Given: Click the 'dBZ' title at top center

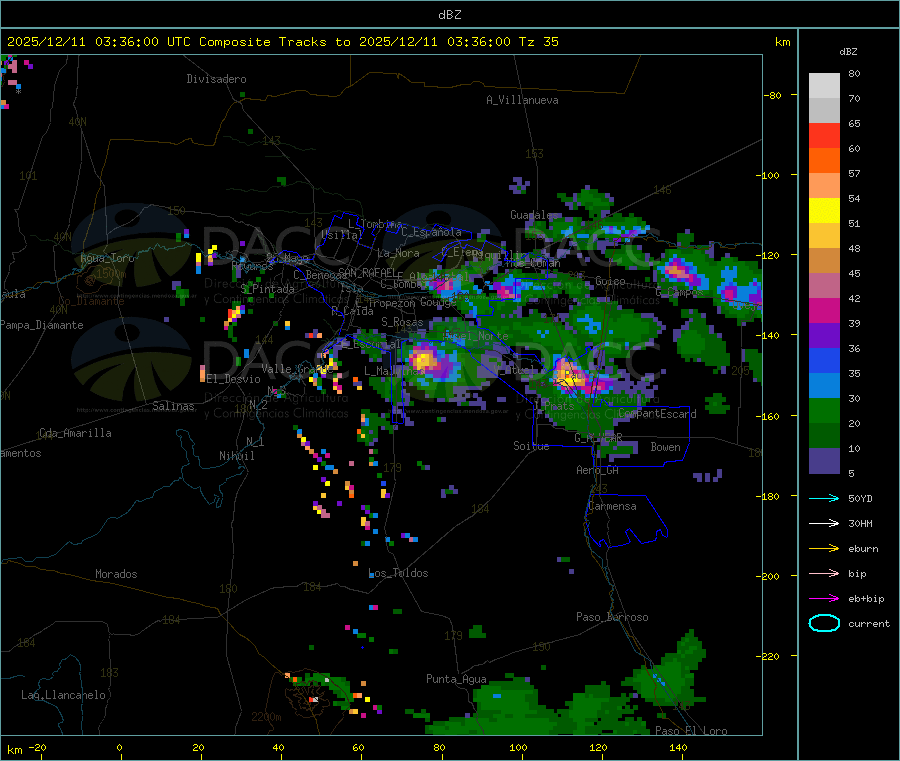Looking at the screenshot, I should pyautogui.click(x=449, y=15).
